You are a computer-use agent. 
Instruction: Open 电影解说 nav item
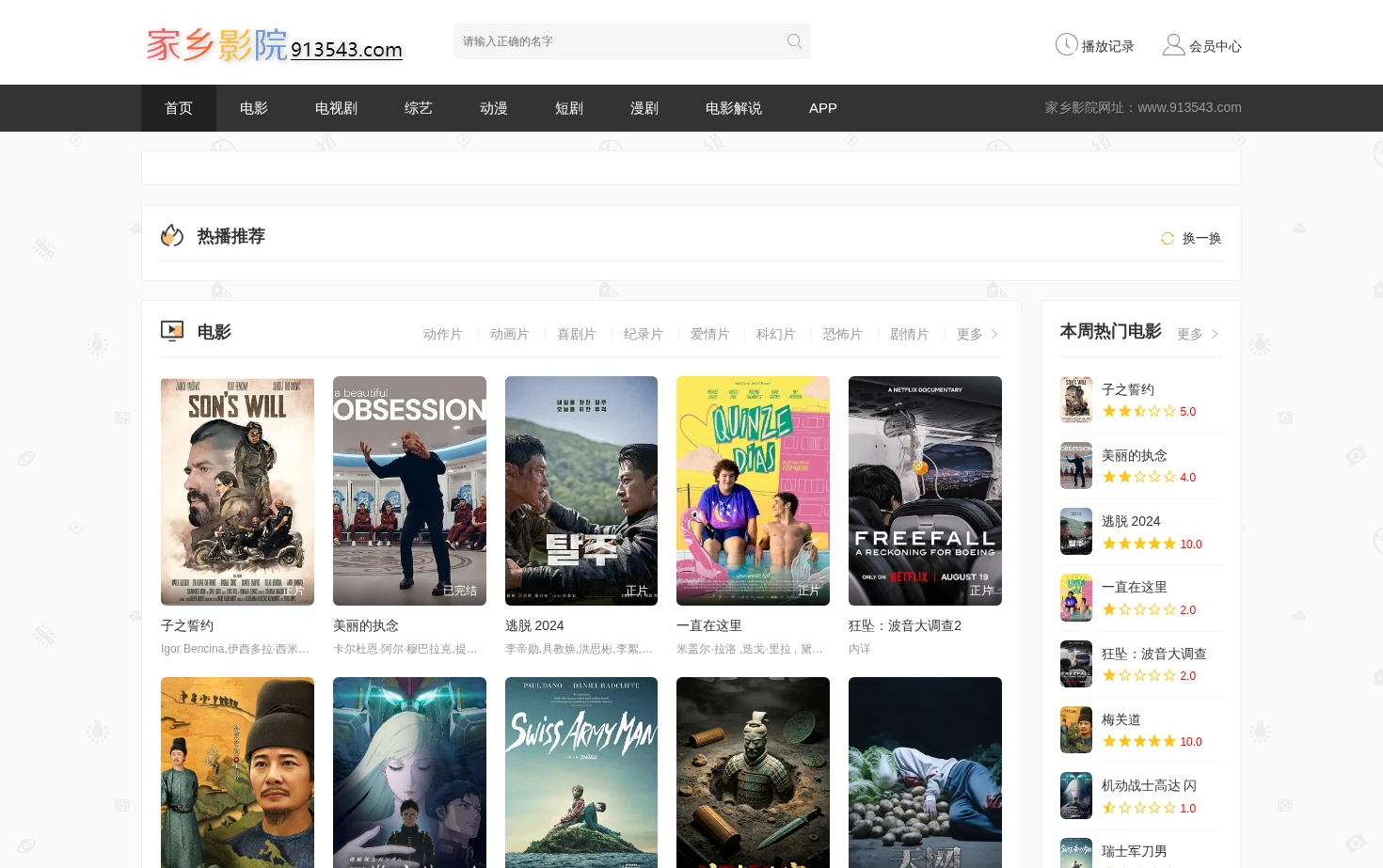(x=734, y=108)
